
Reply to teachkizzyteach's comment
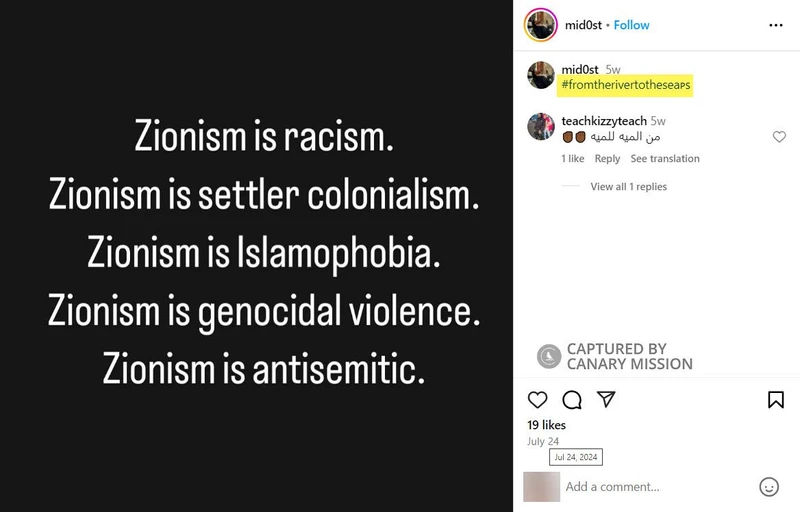click(607, 159)
